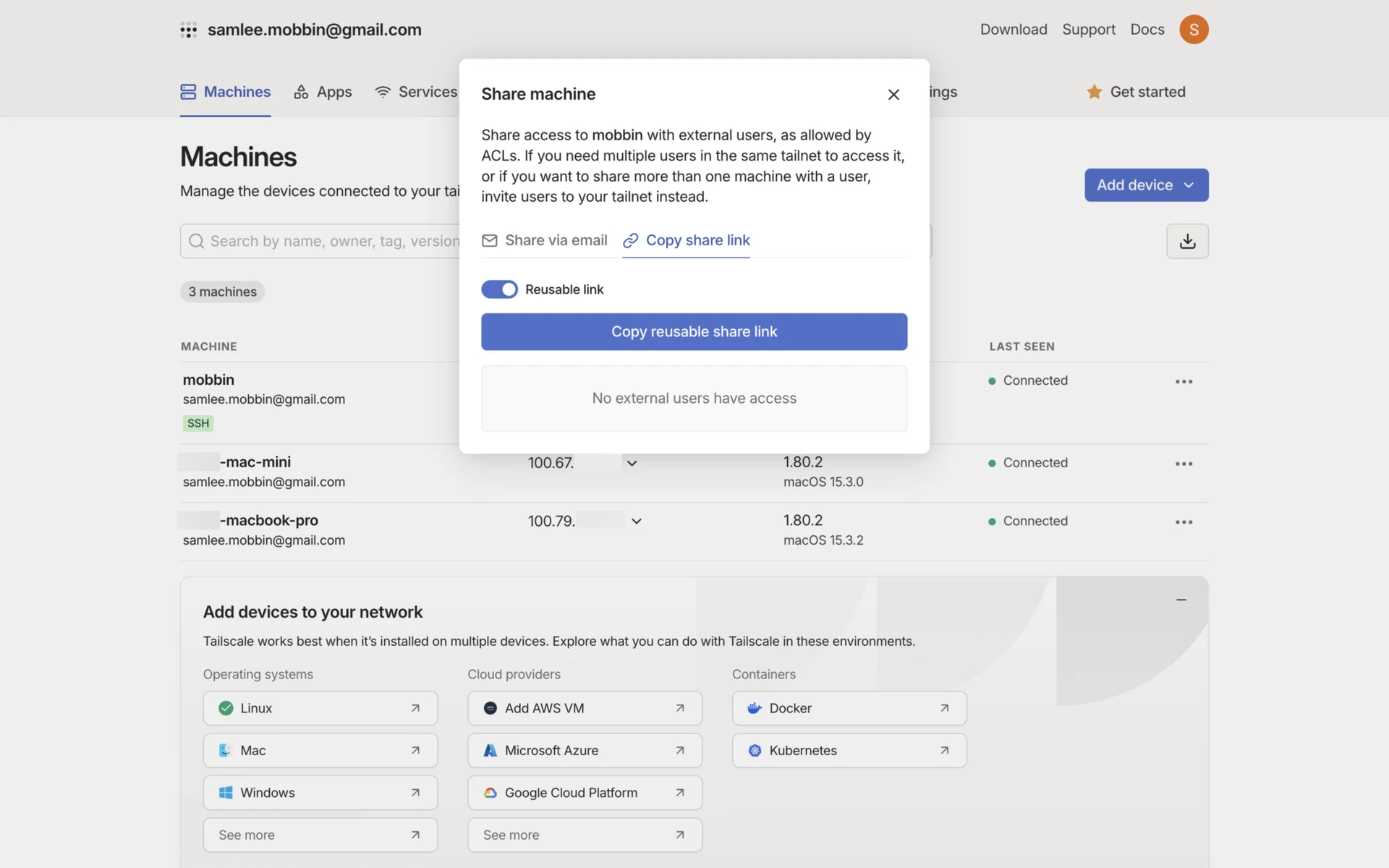
Task: Switch to Share via email tab
Action: 545,240
